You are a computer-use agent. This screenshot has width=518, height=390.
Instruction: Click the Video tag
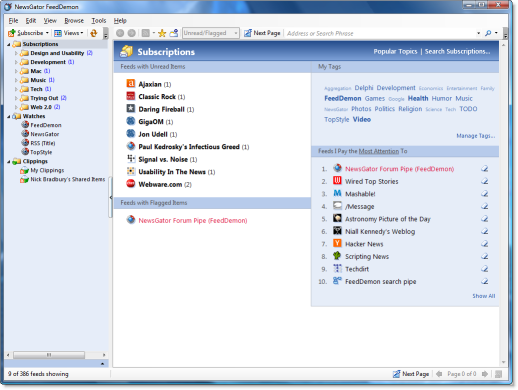coord(362,119)
